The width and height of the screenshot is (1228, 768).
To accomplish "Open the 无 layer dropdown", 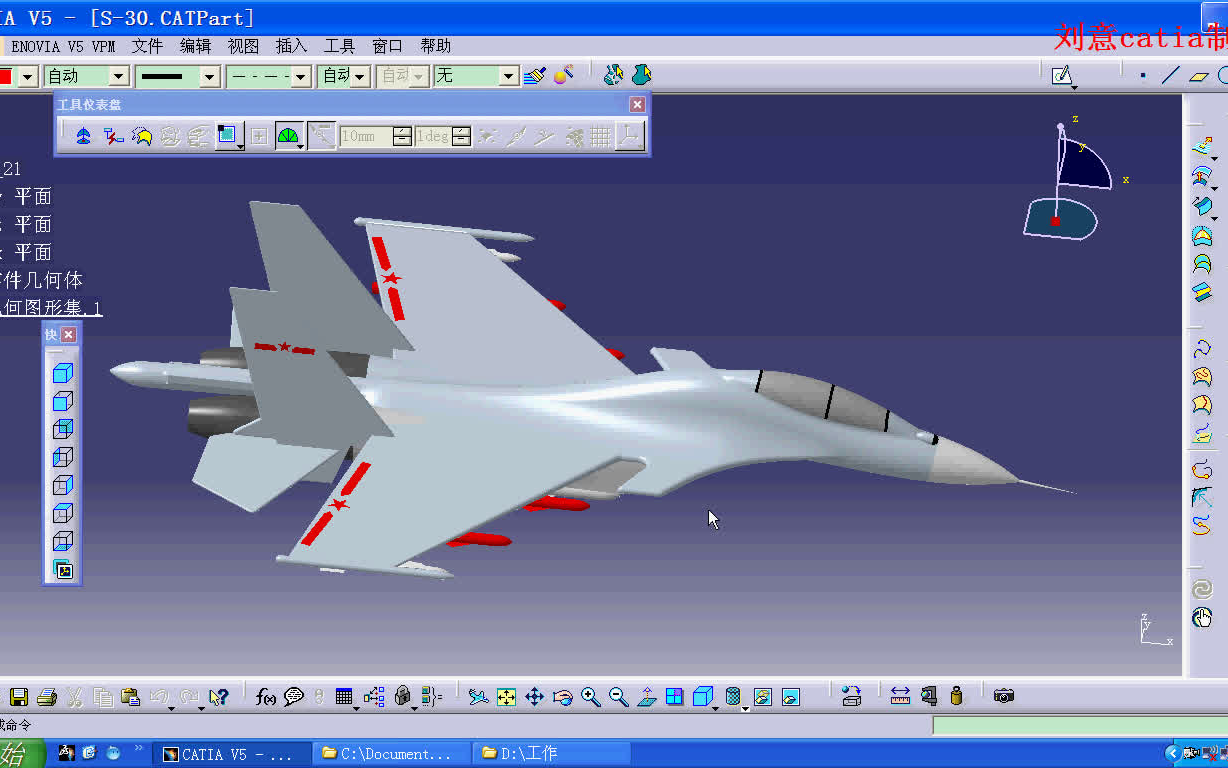I will coord(509,76).
